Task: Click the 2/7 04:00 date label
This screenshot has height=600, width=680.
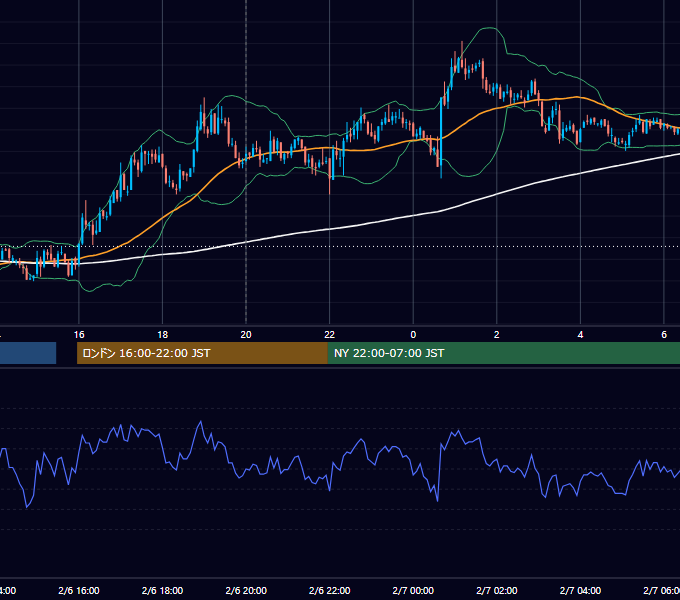Action: (580, 590)
